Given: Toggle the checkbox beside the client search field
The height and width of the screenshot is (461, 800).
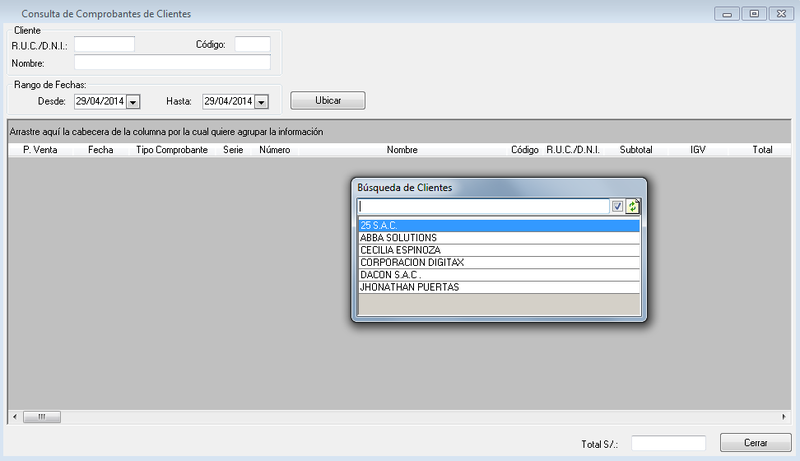Looking at the screenshot, I should [618, 207].
